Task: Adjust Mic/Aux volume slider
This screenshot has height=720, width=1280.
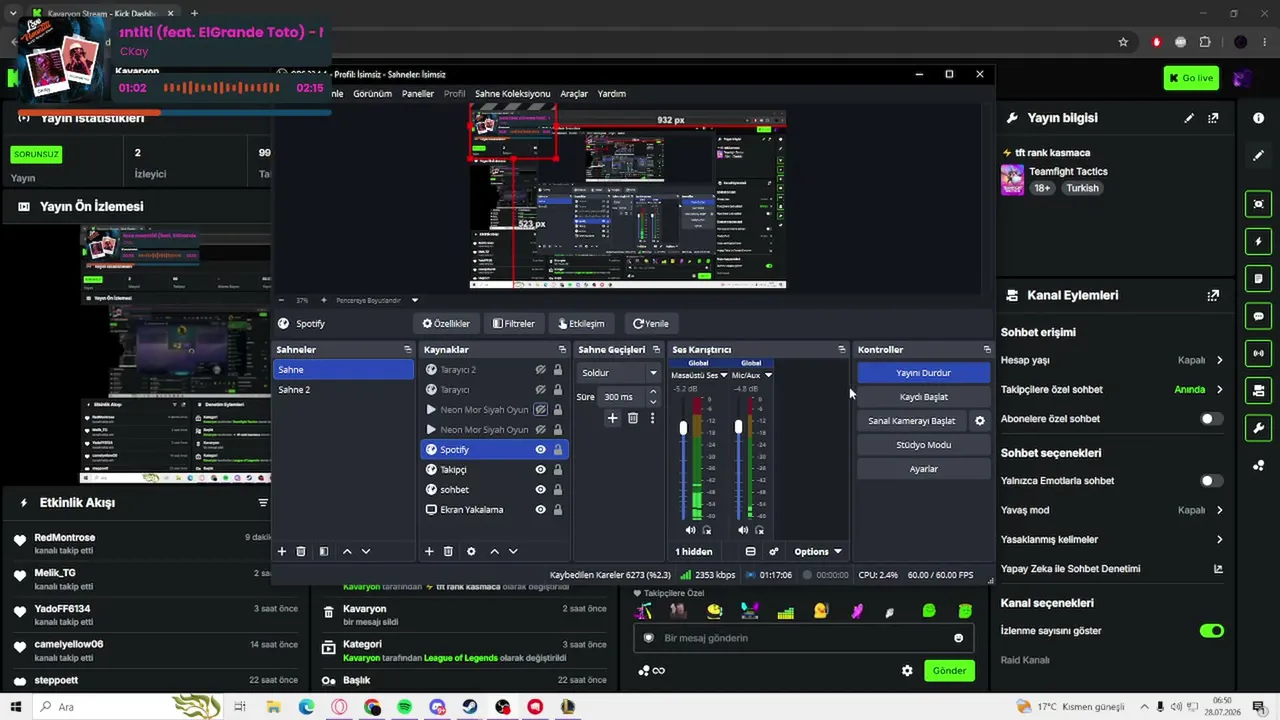Action: point(738,428)
